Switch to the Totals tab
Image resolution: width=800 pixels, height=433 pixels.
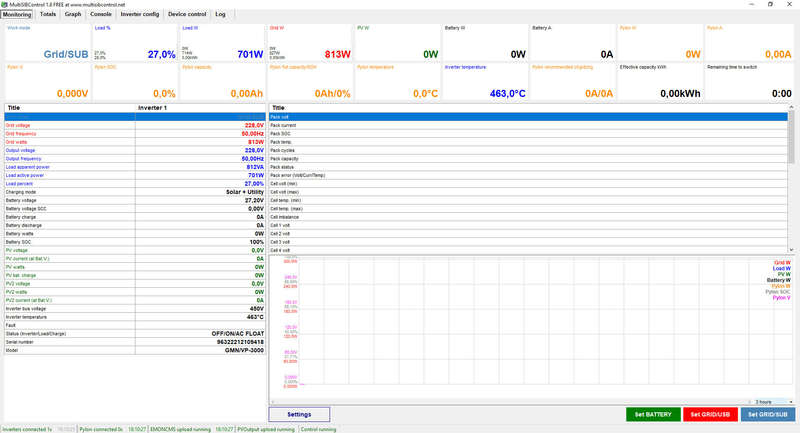48,14
